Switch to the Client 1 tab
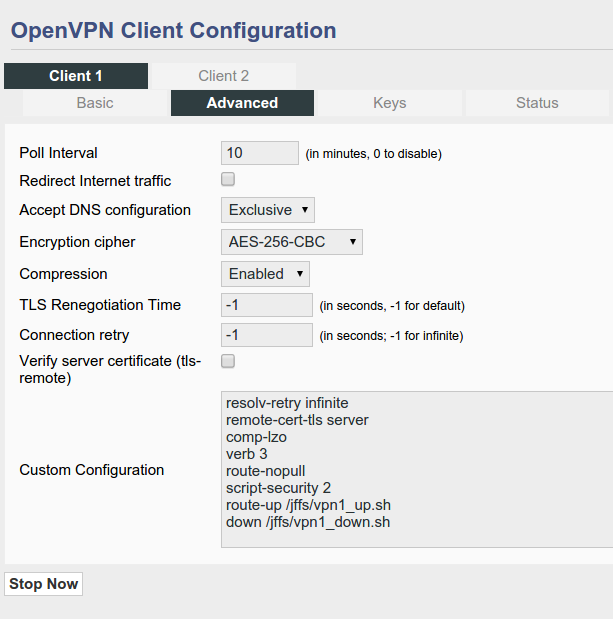This screenshot has height=619, width=613. click(x=76, y=76)
